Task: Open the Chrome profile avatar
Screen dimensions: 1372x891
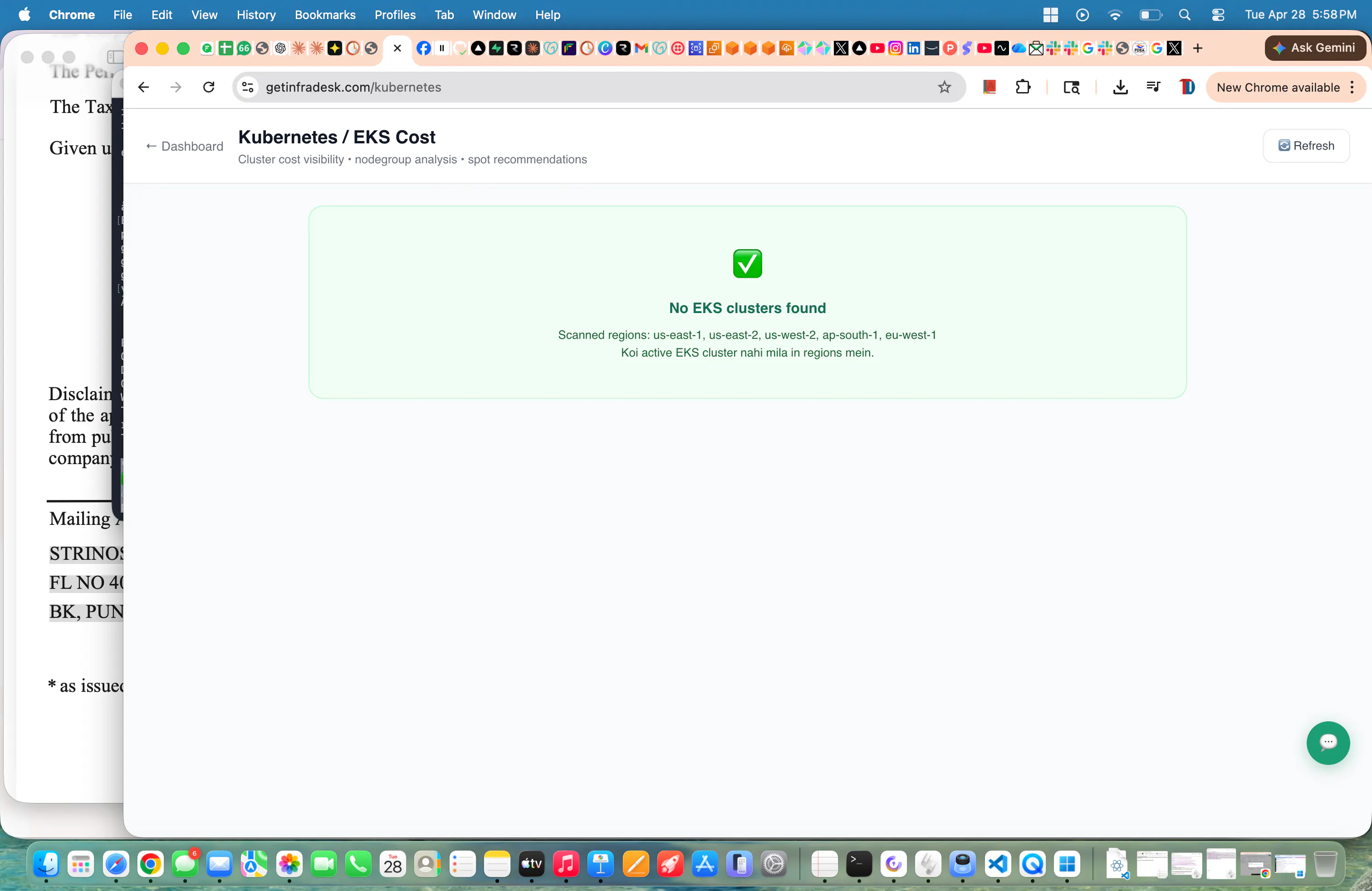Action: click(1186, 88)
